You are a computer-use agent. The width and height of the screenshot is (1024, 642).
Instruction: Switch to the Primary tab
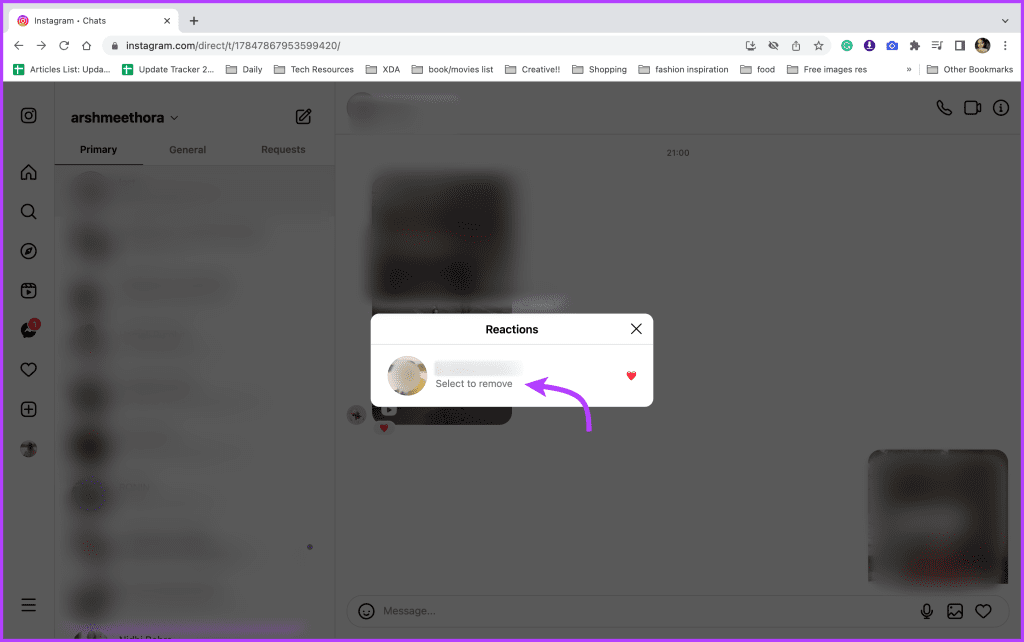click(x=99, y=150)
